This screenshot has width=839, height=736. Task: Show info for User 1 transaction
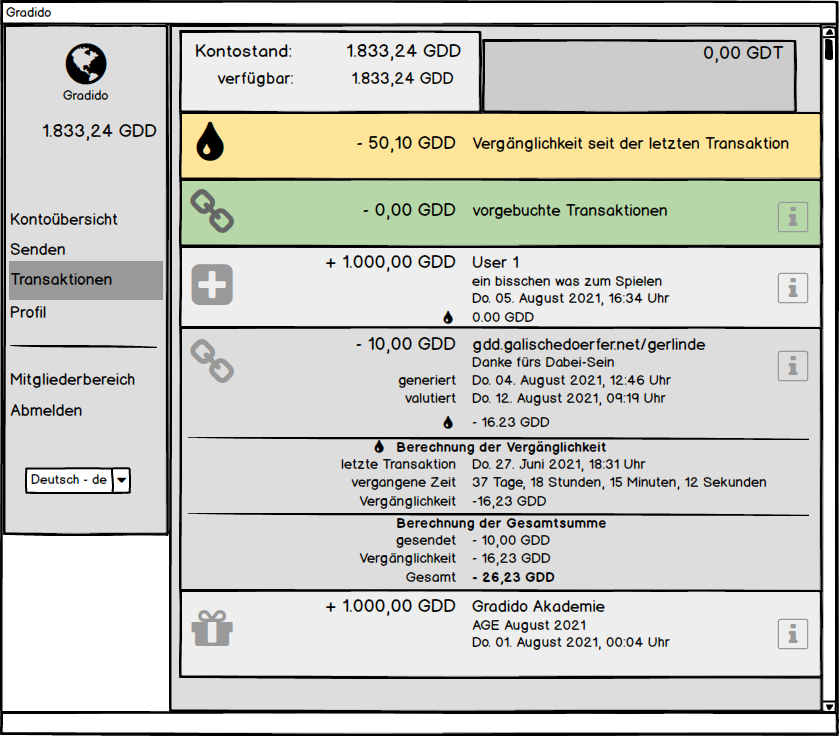792,288
